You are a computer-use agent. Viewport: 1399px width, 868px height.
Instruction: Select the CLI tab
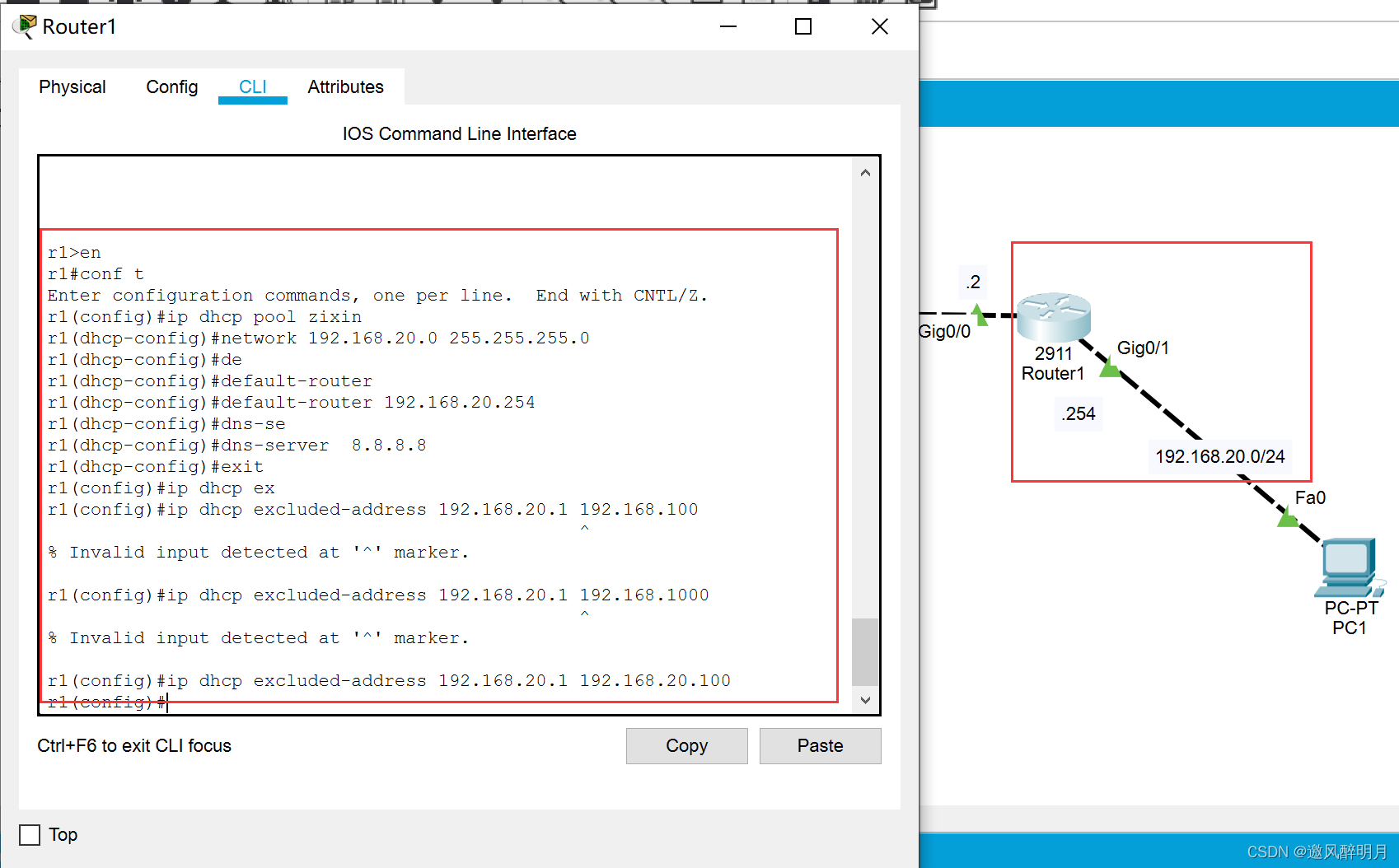click(253, 86)
